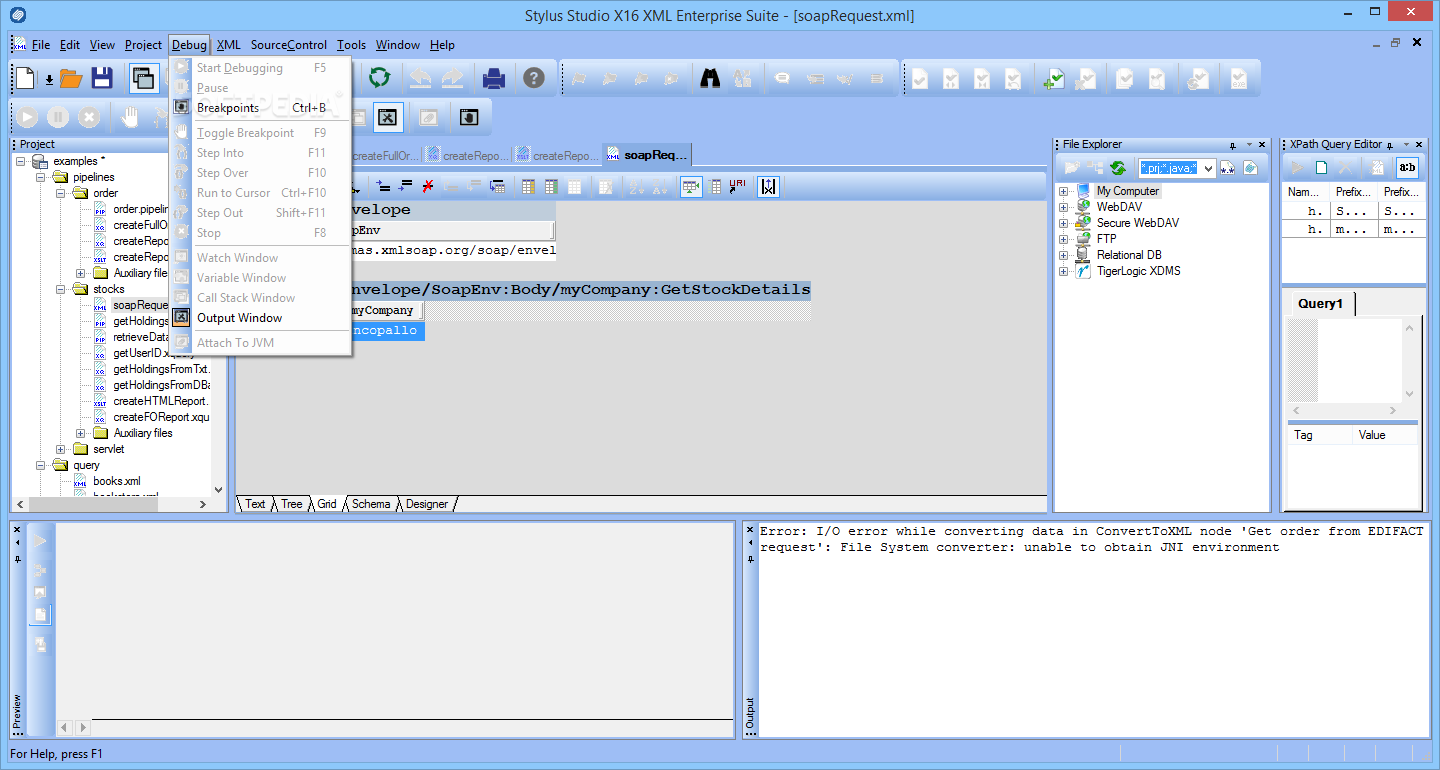
Task: Select Breakpoints in the Debug menu
Action: (260, 108)
